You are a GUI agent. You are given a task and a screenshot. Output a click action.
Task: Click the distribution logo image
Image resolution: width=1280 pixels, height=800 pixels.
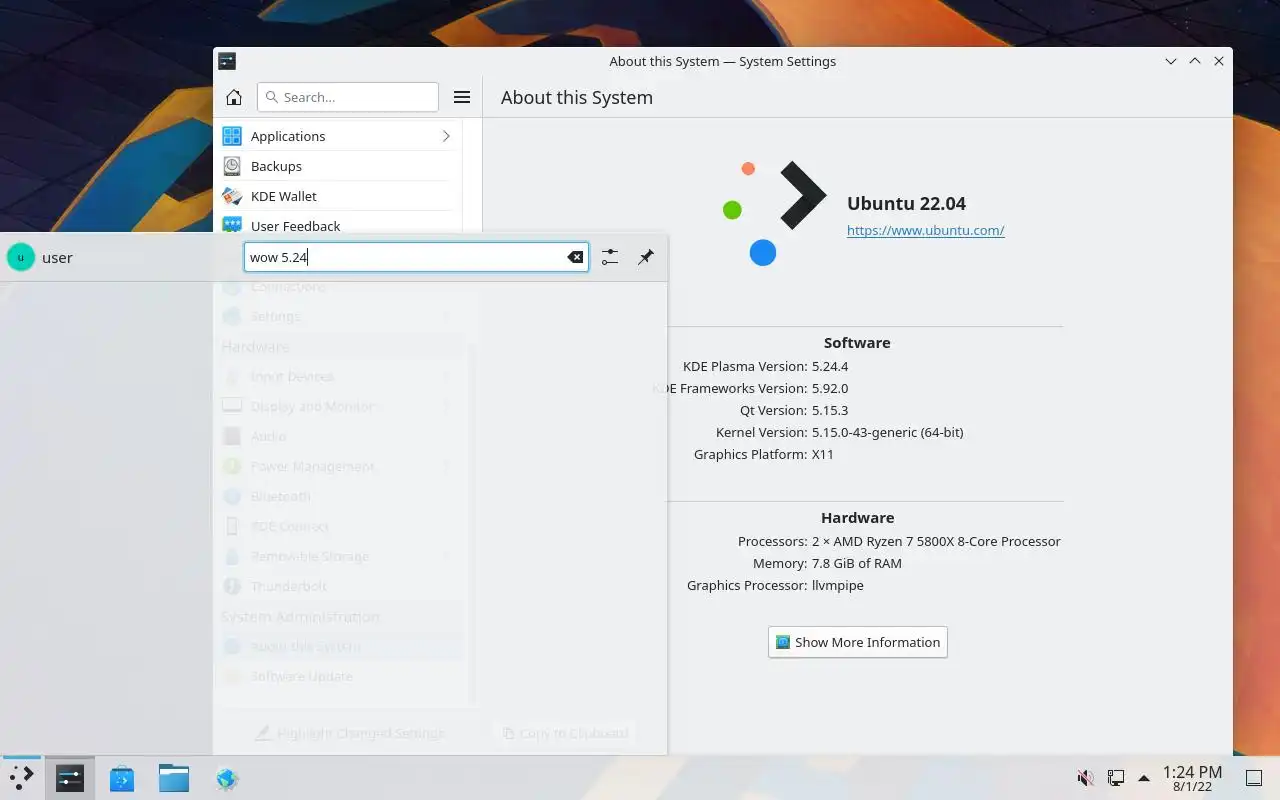pos(775,213)
